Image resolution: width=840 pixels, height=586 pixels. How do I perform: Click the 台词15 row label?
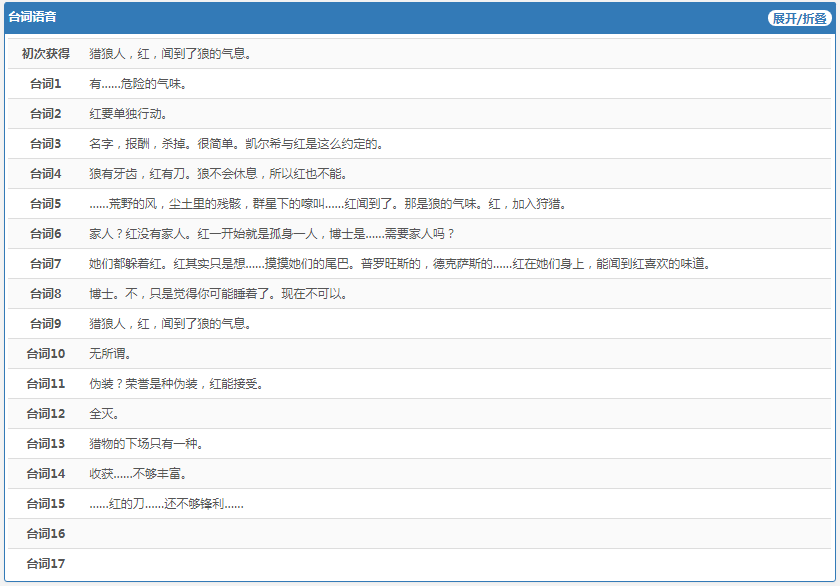click(46, 504)
